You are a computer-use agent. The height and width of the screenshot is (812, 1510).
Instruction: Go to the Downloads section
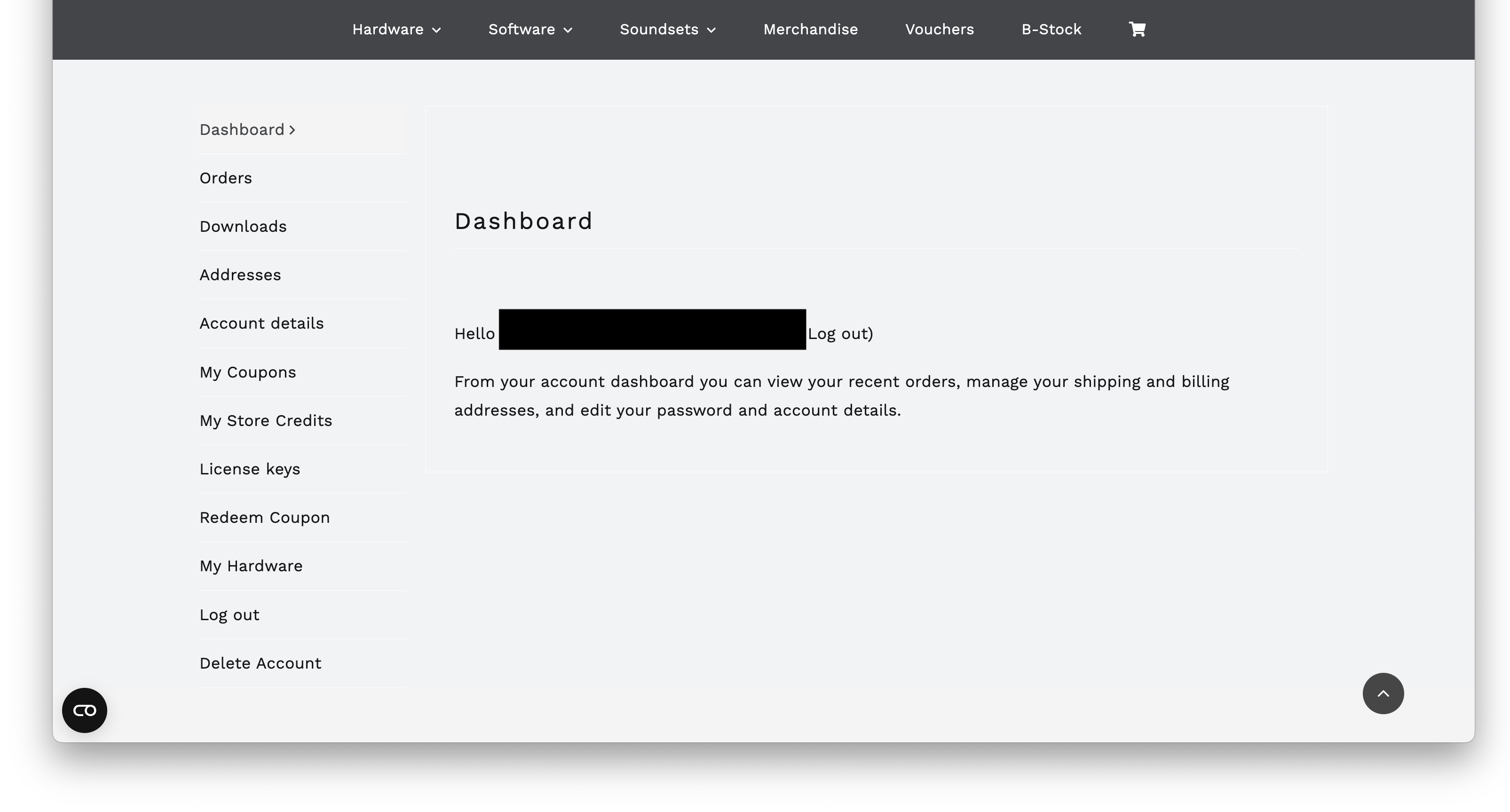tap(243, 227)
